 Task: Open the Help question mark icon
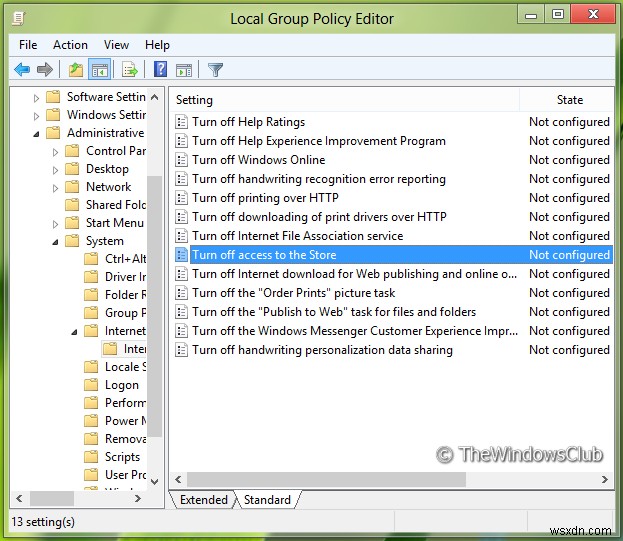pyautogui.click(x=160, y=70)
